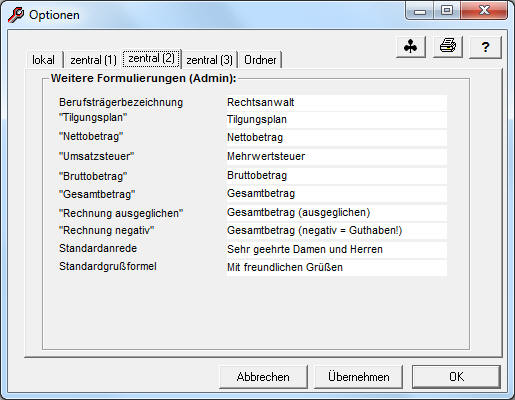Select the Bruttobetrag text field

(x=337, y=176)
